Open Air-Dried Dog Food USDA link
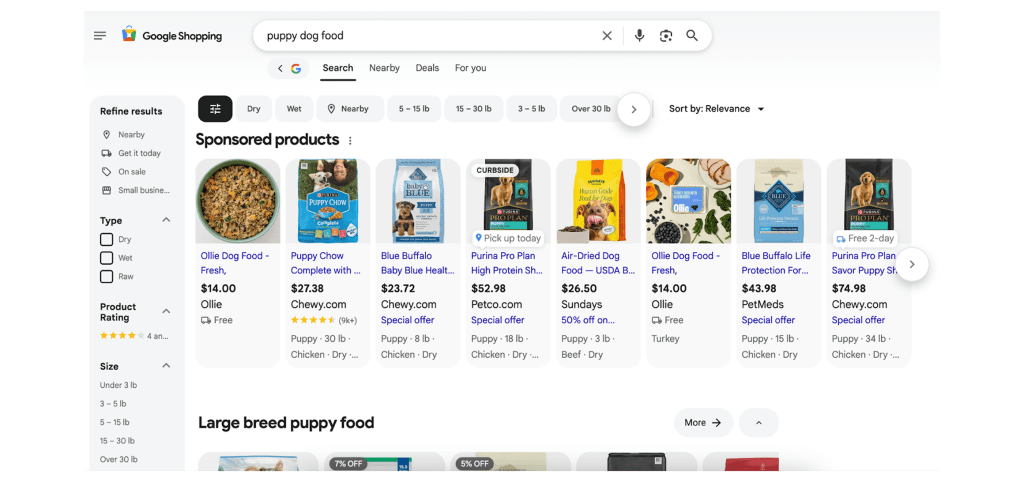The image size is (1024, 482). 598,263
